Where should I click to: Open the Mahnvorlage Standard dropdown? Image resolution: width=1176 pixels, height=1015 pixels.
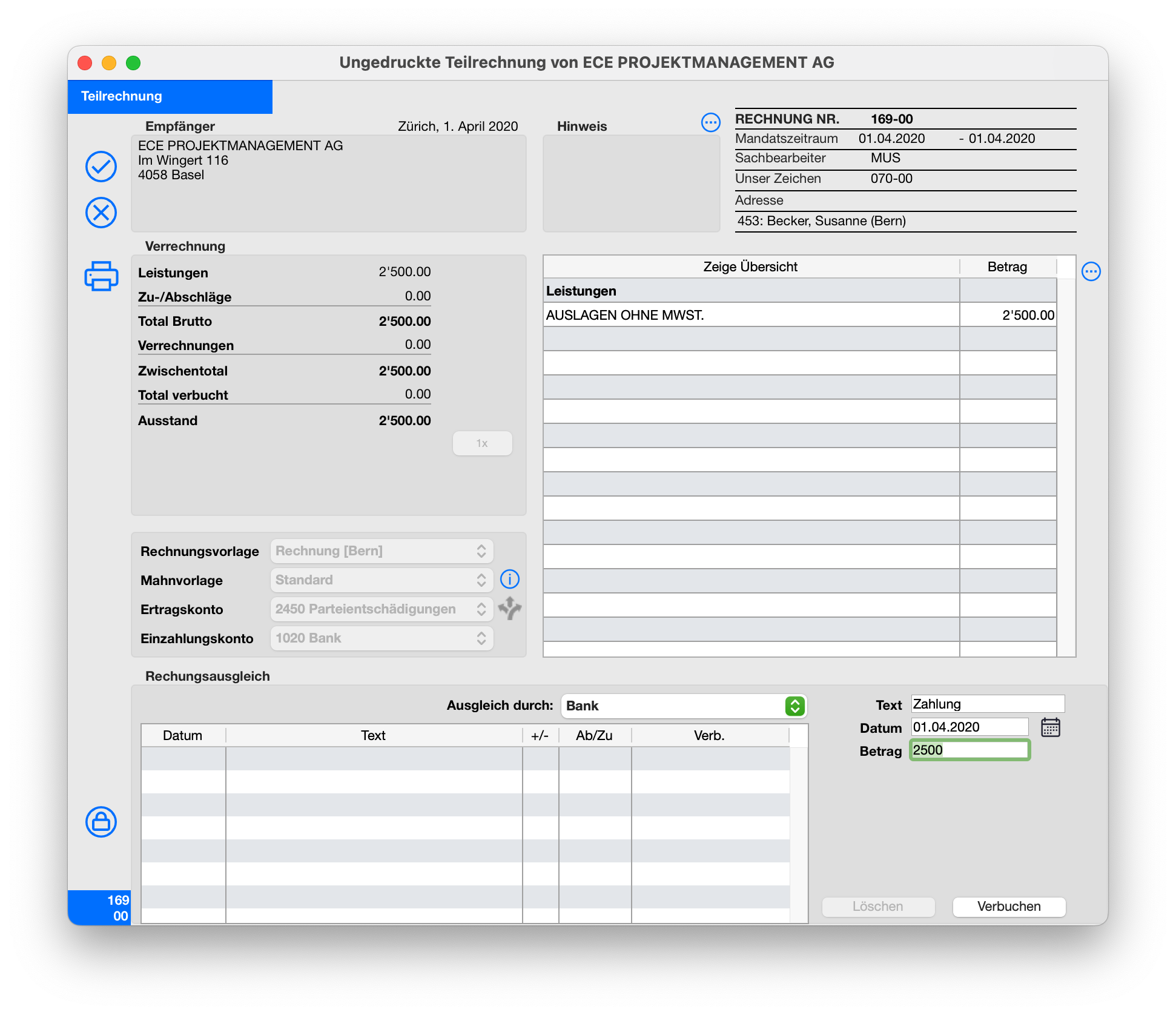tap(382, 580)
